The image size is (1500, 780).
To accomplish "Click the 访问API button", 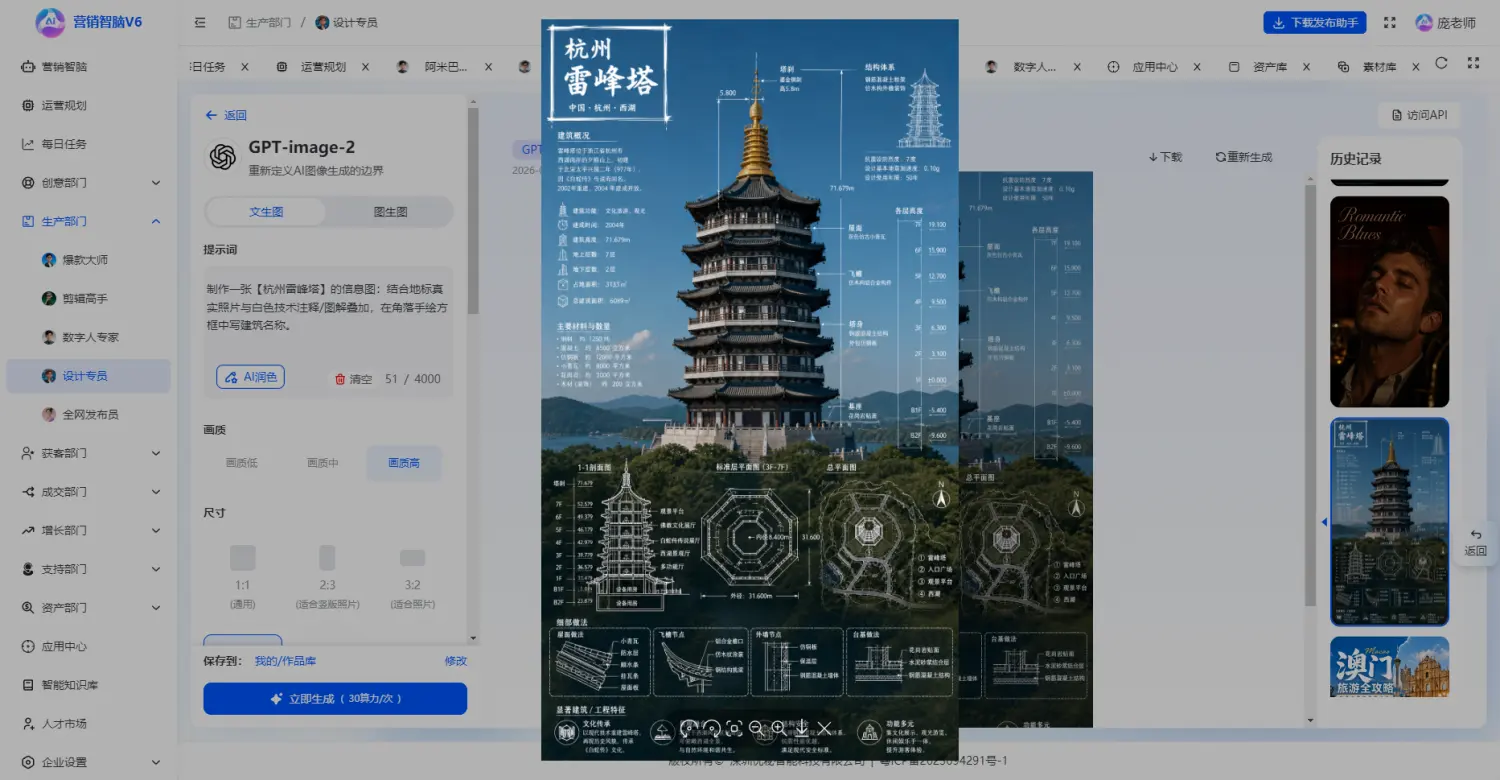I will point(1420,115).
